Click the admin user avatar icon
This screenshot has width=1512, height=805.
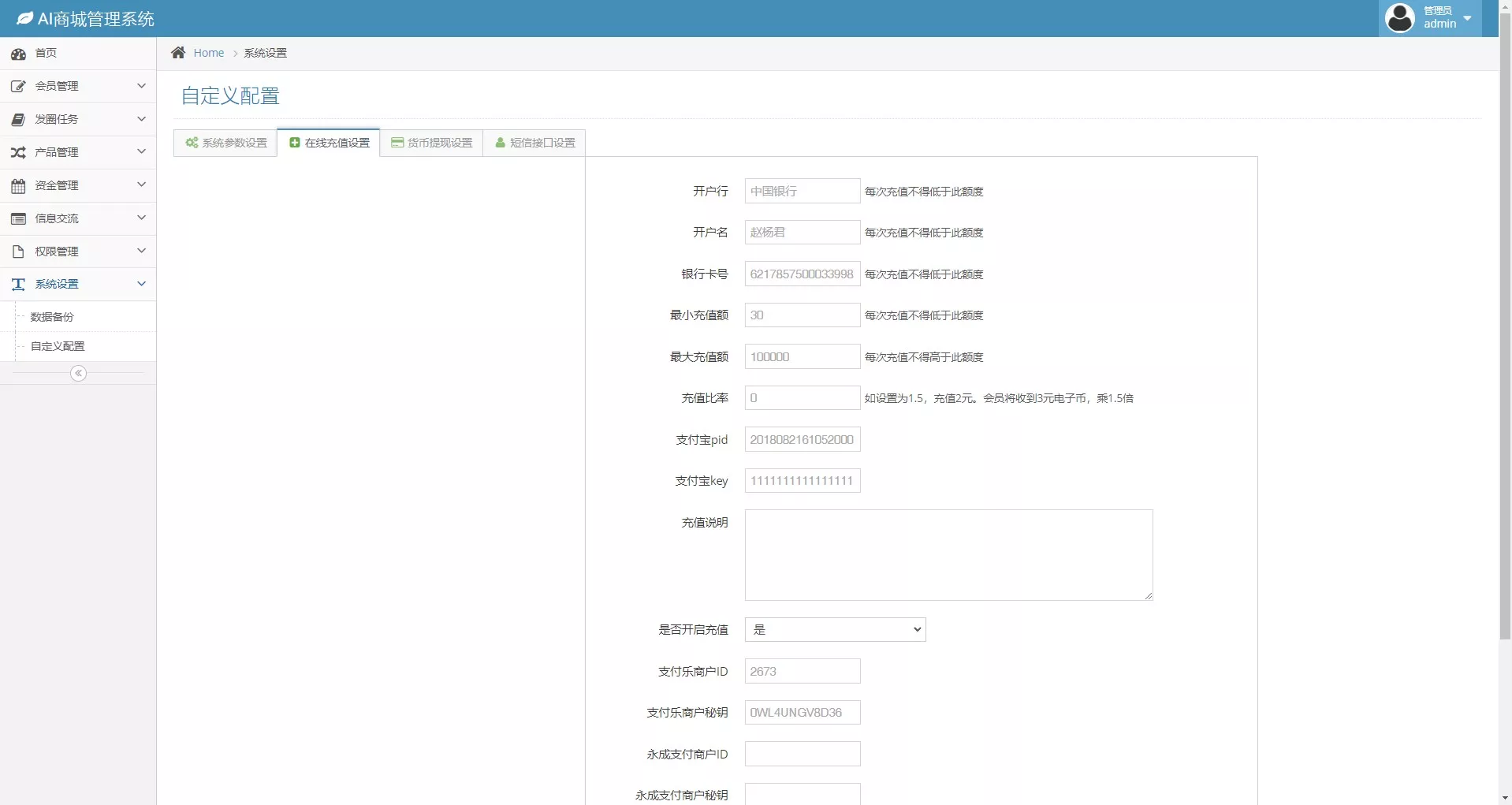click(1400, 18)
